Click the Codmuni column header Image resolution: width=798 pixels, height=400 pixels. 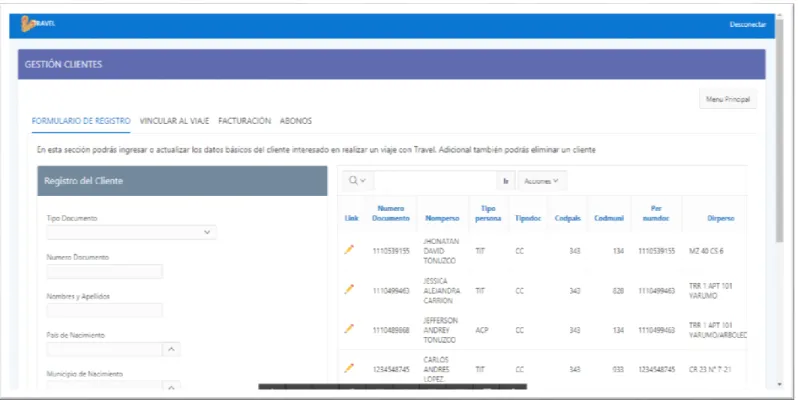[609, 218]
